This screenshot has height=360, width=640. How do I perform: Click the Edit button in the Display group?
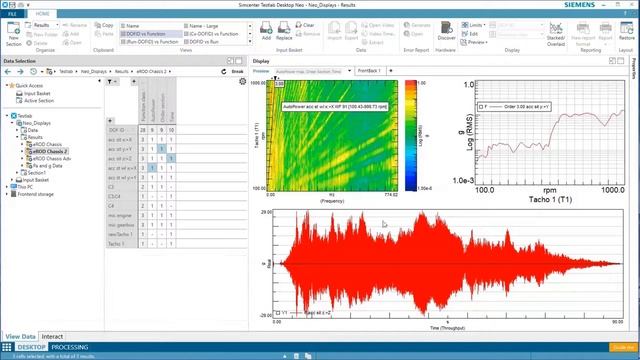point(470,34)
